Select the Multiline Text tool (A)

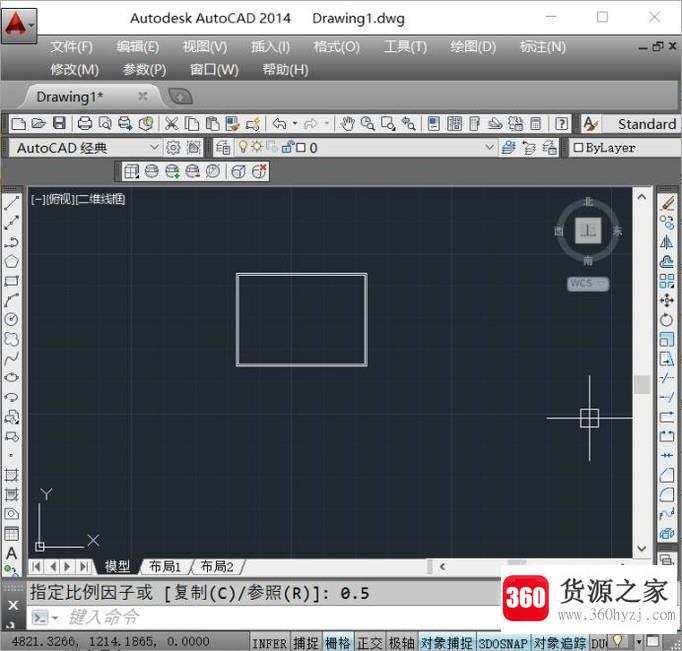(12, 553)
